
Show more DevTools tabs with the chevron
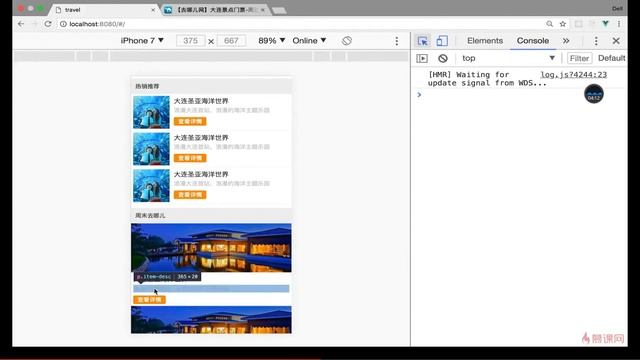click(x=566, y=41)
